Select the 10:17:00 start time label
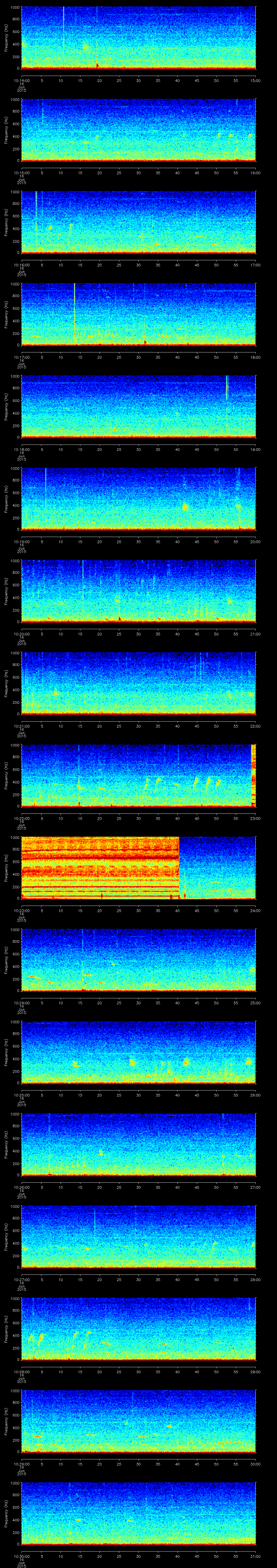Image resolution: width=277 pixels, height=1568 pixels. [21, 357]
